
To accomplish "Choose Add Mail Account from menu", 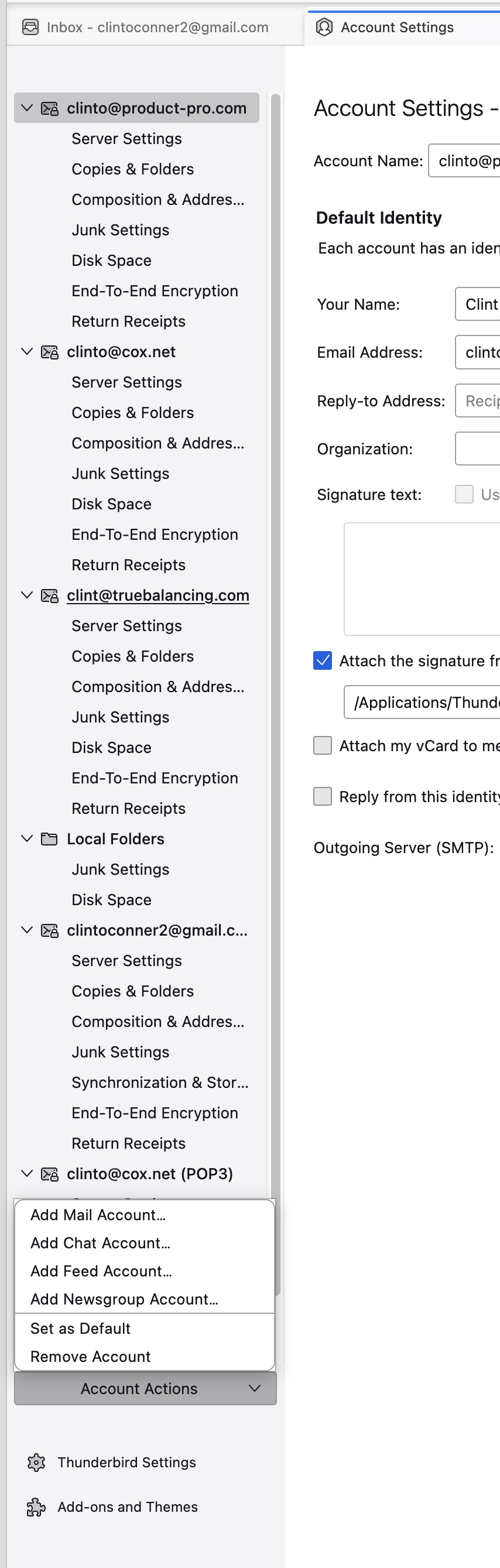I will click(x=98, y=1215).
